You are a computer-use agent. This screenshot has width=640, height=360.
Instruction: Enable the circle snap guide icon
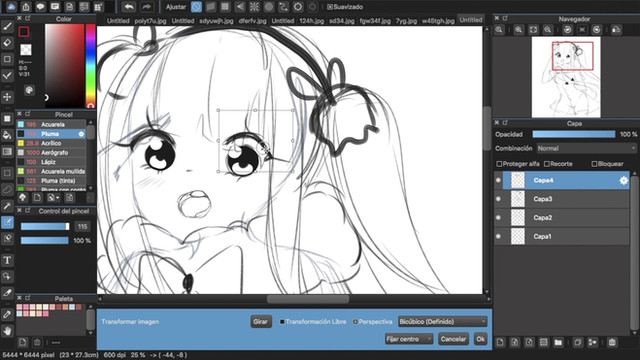click(x=269, y=7)
